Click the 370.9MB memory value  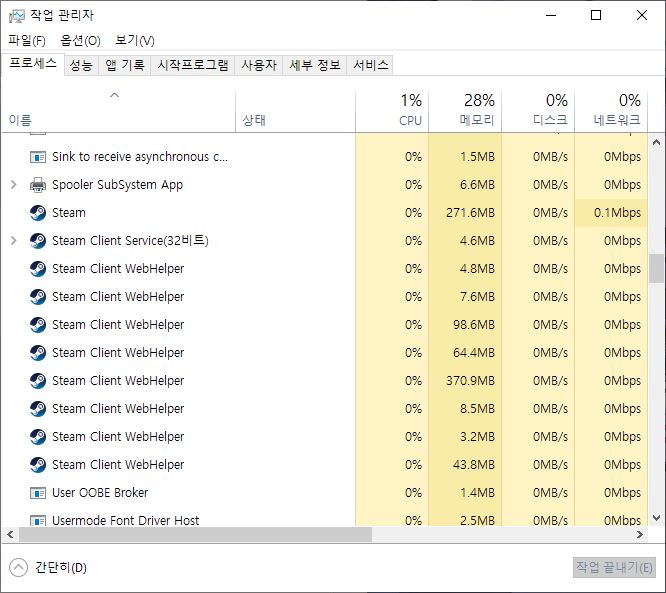470,381
